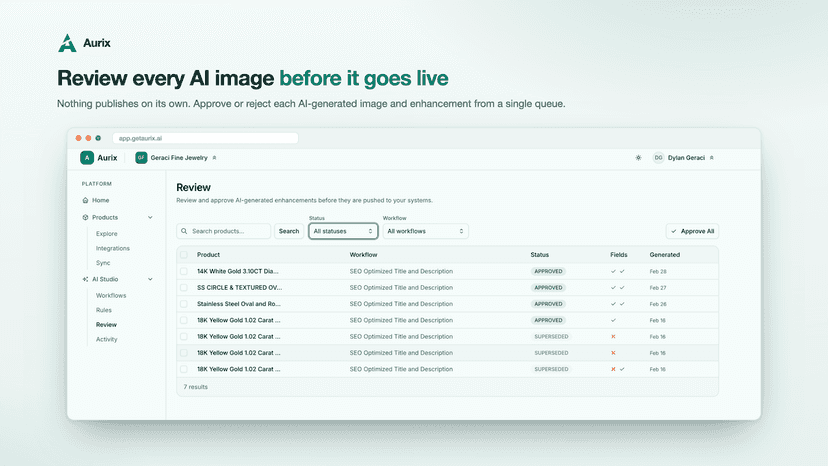
Task: Check the 14K White Gold 3.10CT row checkbox
Action: pos(184,271)
